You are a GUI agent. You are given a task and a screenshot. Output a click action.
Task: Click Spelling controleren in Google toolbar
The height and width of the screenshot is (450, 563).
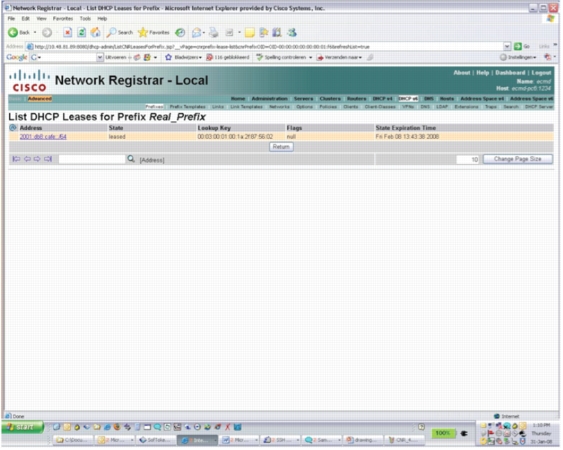281,57
